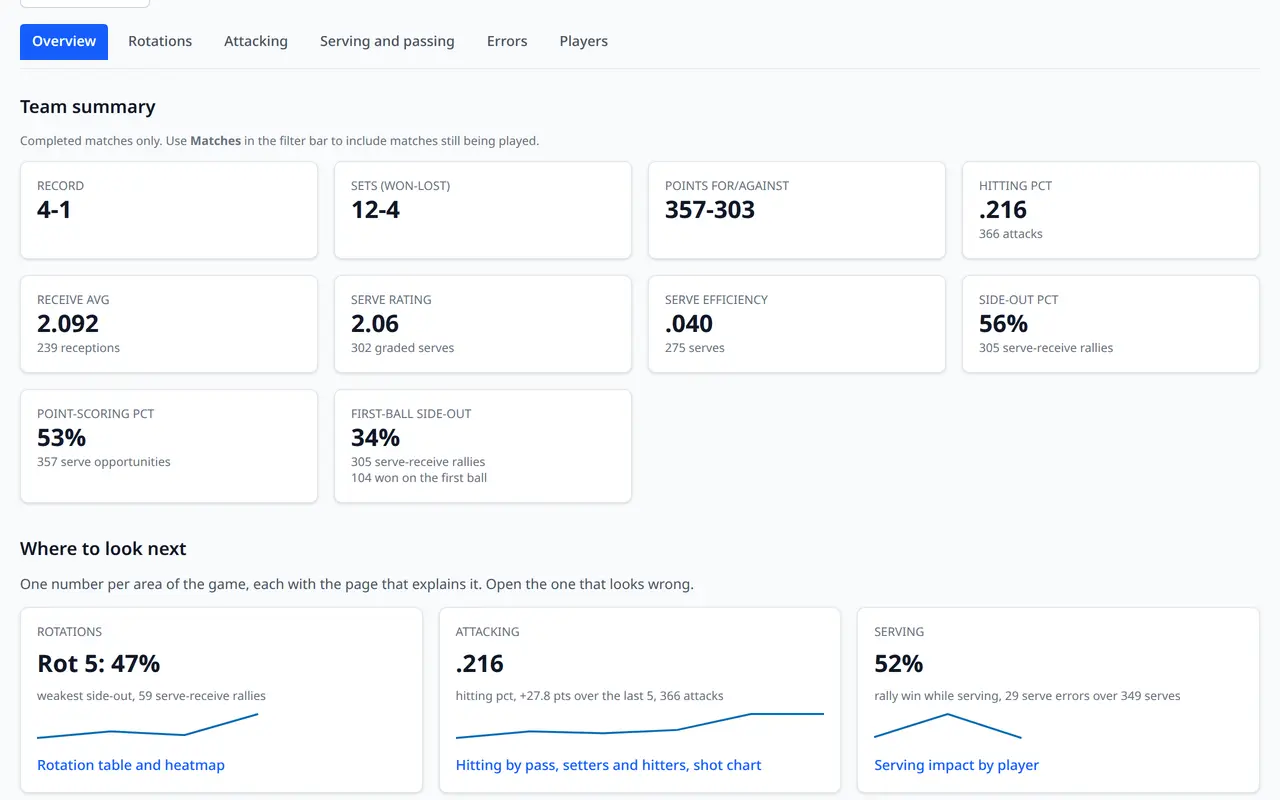The width and height of the screenshot is (1280, 800).
Task: Click the First-Ball Side-Out value 34%
Action: (x=376, y=438)
